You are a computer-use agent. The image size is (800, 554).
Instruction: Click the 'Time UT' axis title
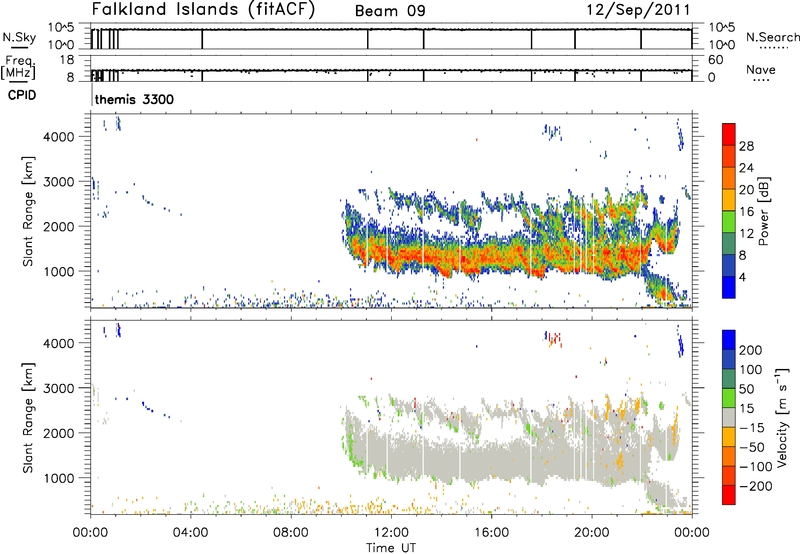(x=391, y=547)
